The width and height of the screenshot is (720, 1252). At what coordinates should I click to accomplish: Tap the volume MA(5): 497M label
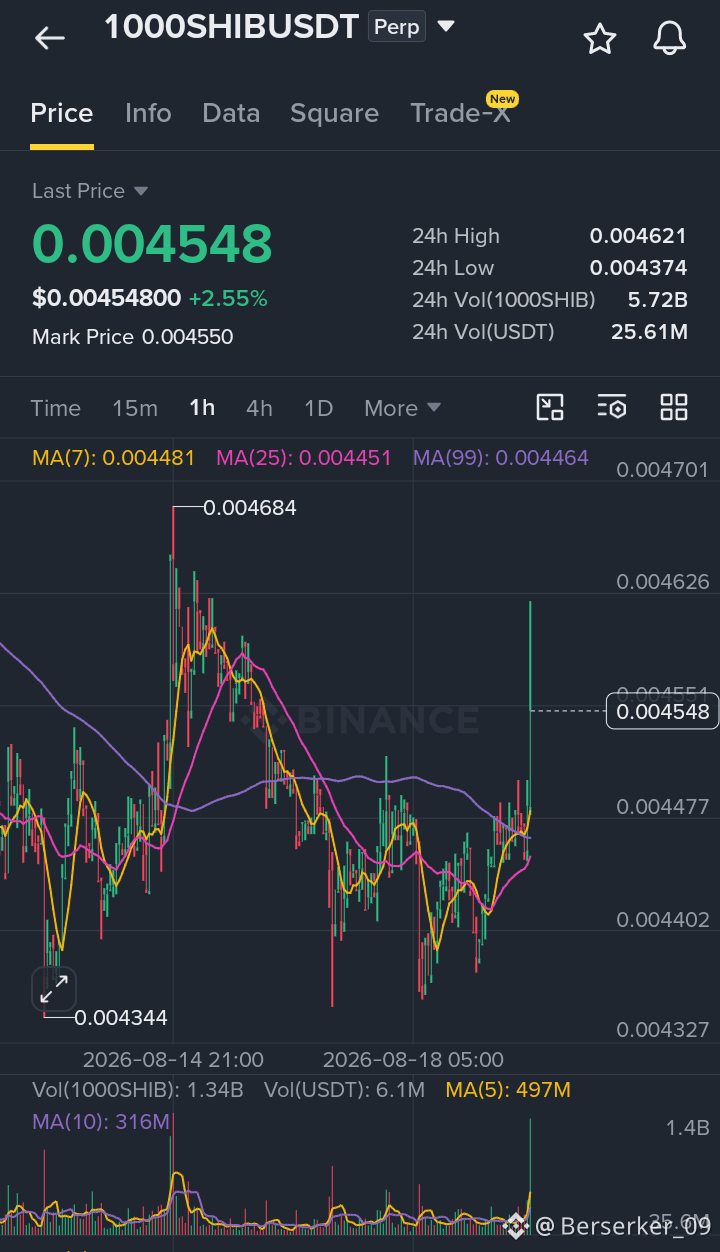pos(508,1090)
